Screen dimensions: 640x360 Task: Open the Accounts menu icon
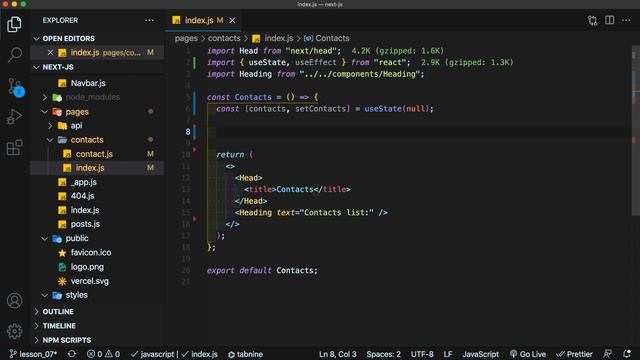[14, 301]
